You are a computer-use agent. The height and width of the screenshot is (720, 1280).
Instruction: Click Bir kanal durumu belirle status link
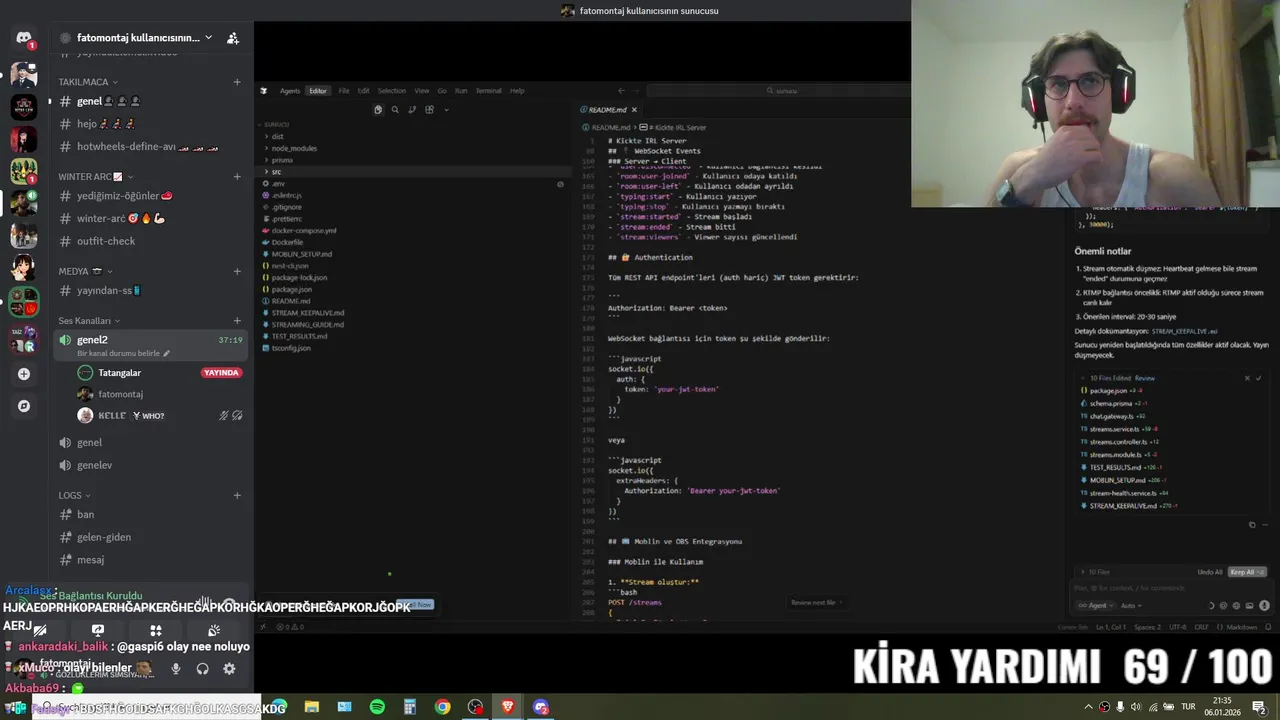123,353
